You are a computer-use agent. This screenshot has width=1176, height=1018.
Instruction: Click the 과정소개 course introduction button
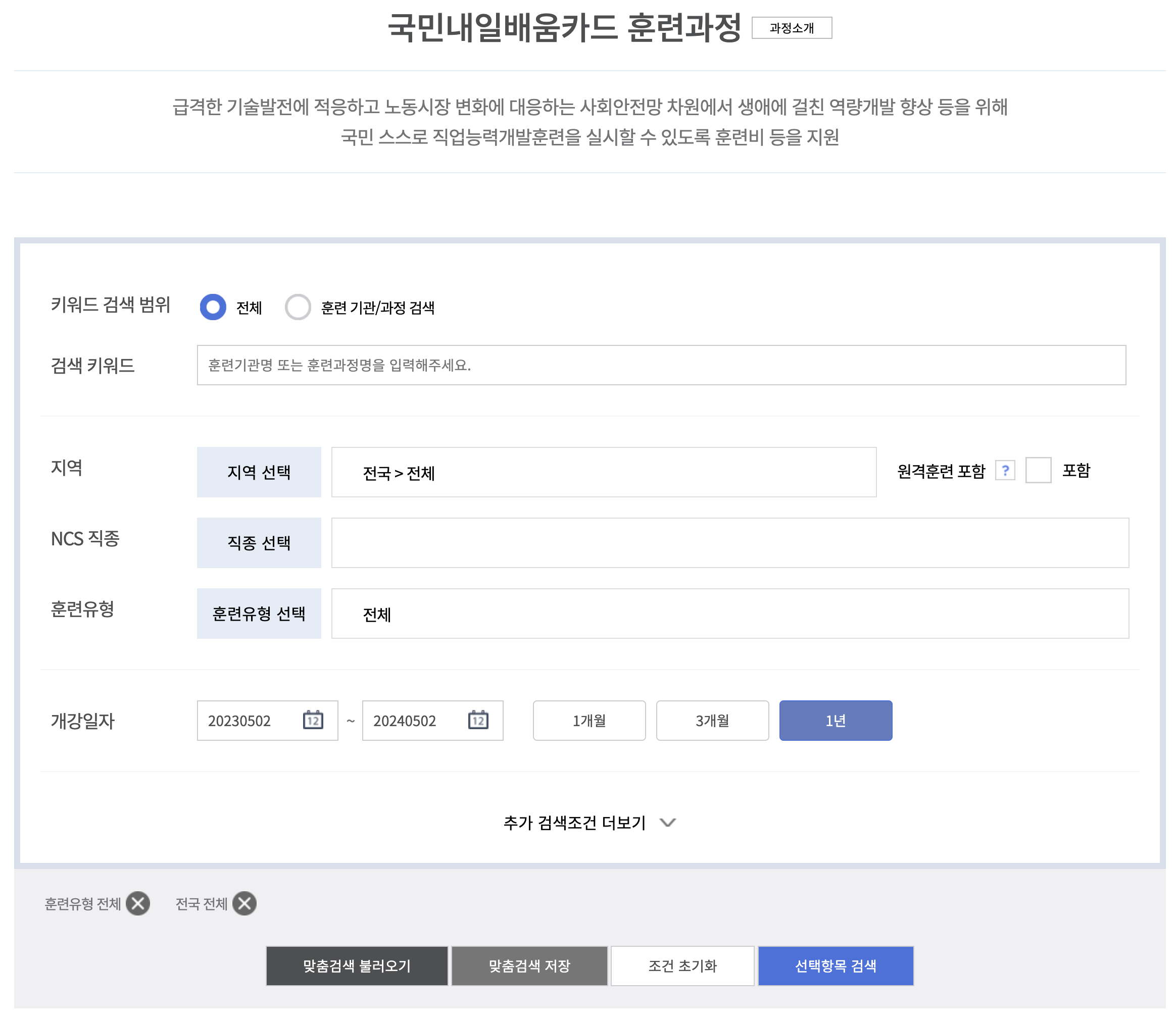pyautogui.click(x=793, y=27)
